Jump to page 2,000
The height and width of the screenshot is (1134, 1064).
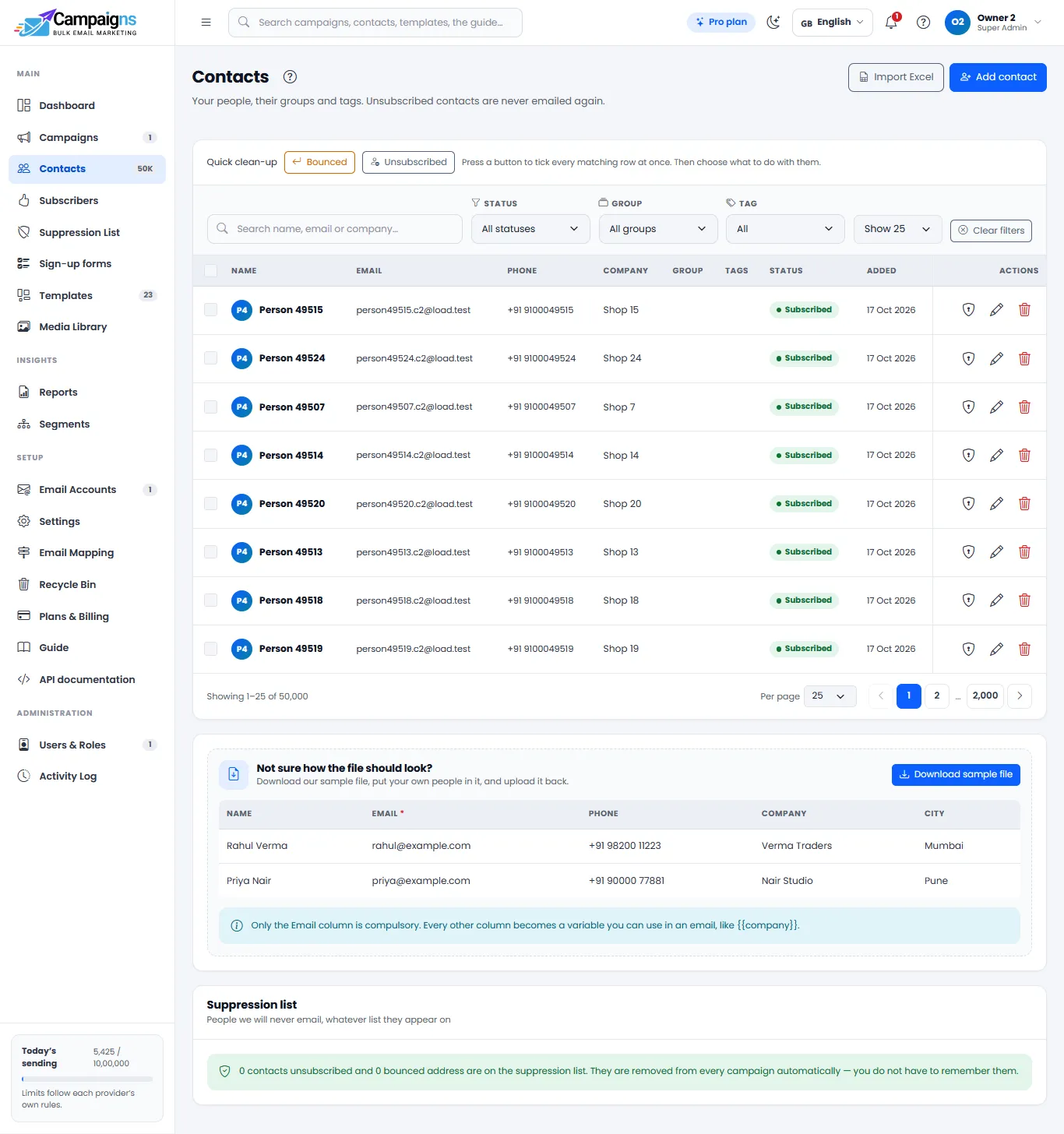[x=985, y=696]
